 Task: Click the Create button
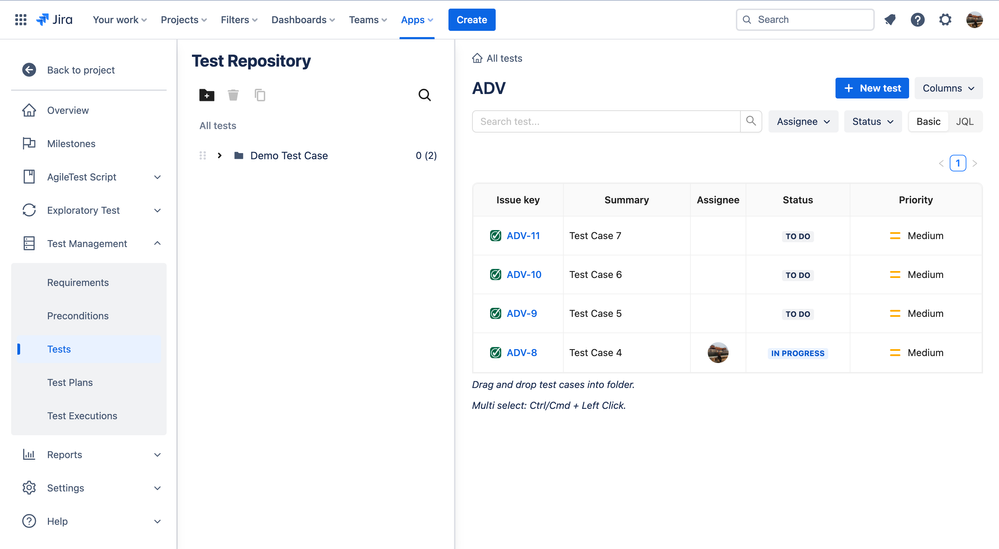coord(471,20)
